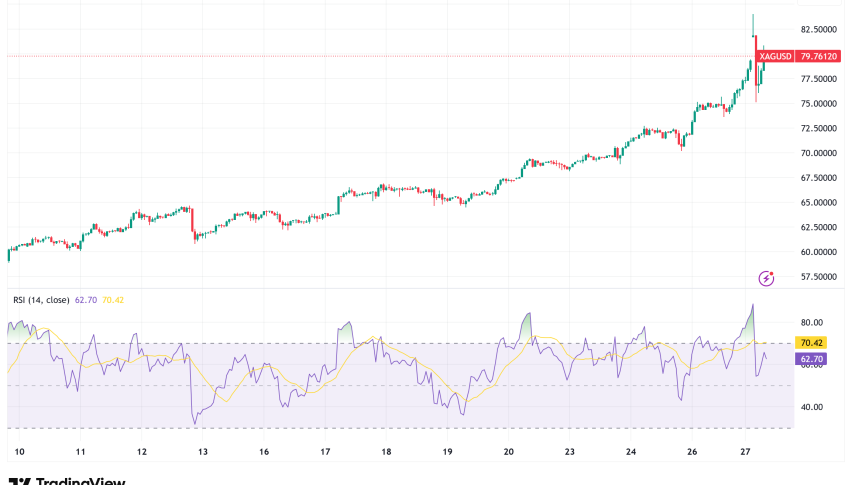Click the orange 70.42 RSI legend value

coord(111,299)
